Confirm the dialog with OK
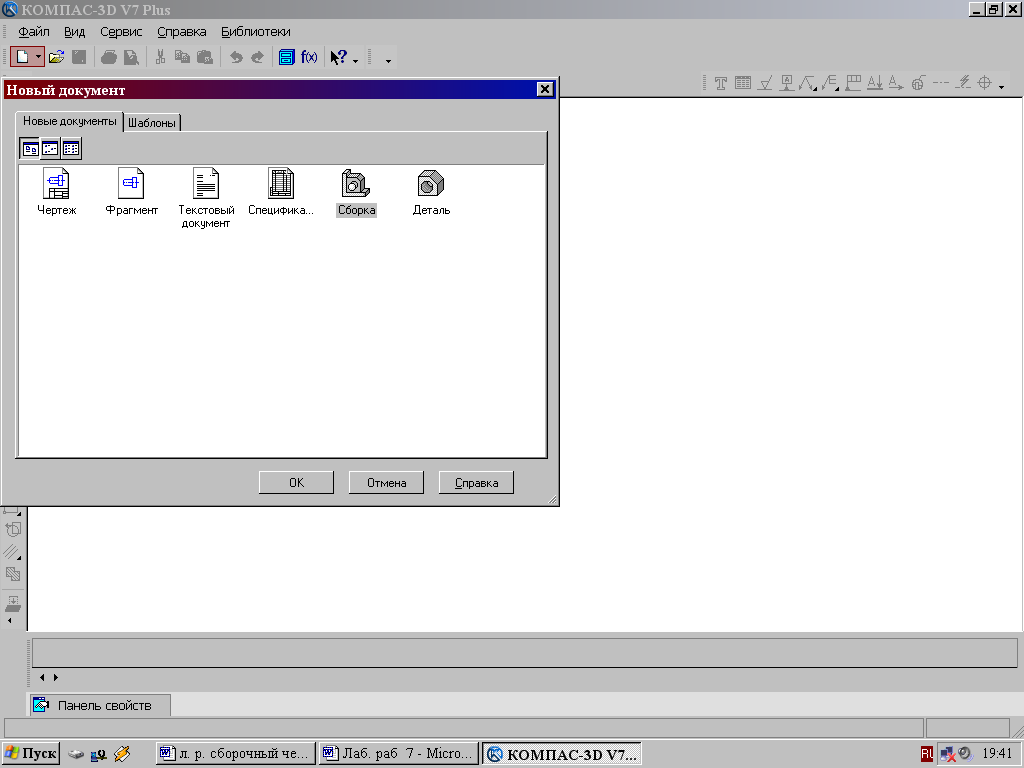This screenshot has width=1024, height=768. pos(296,483)
